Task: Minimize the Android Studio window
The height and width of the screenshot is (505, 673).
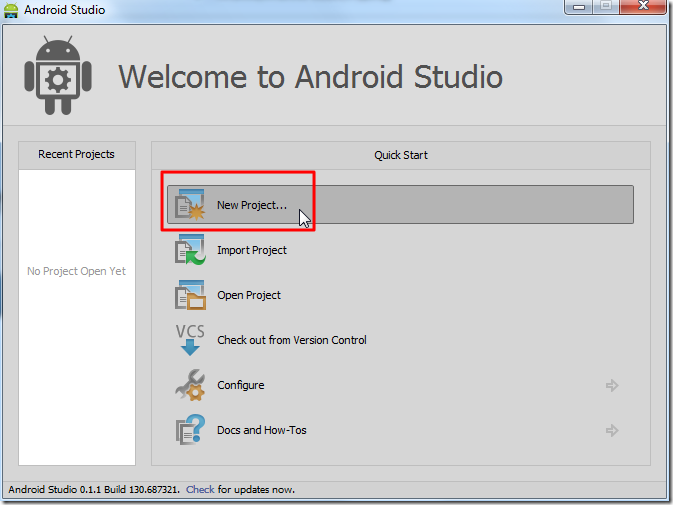Action: coord(579,6)
